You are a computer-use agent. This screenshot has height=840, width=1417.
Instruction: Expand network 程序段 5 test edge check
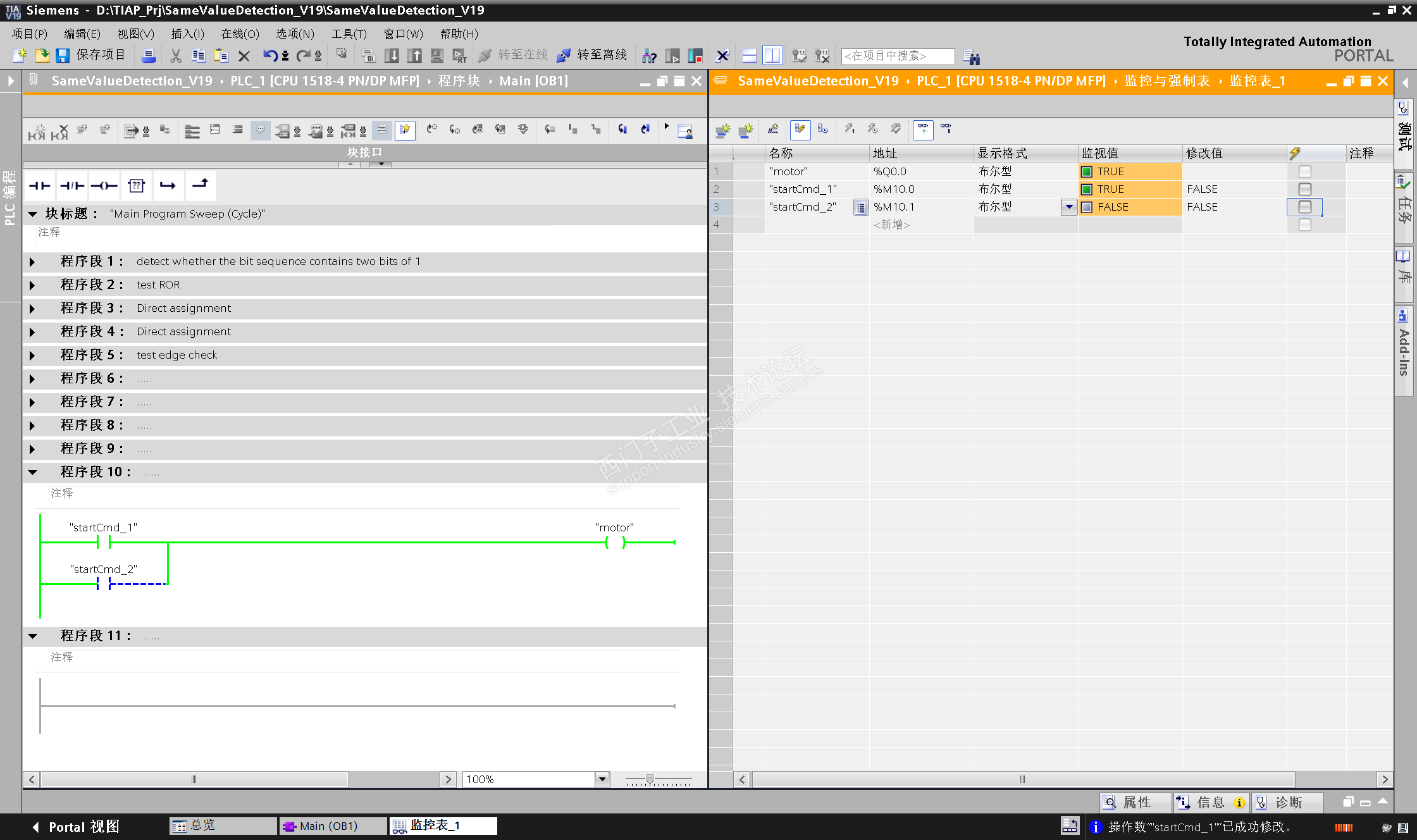coord(32,355)
